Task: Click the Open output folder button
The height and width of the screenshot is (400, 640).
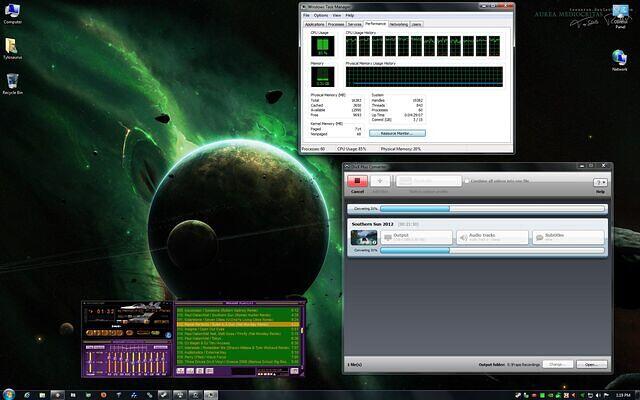Action: (x=590, y=364)
